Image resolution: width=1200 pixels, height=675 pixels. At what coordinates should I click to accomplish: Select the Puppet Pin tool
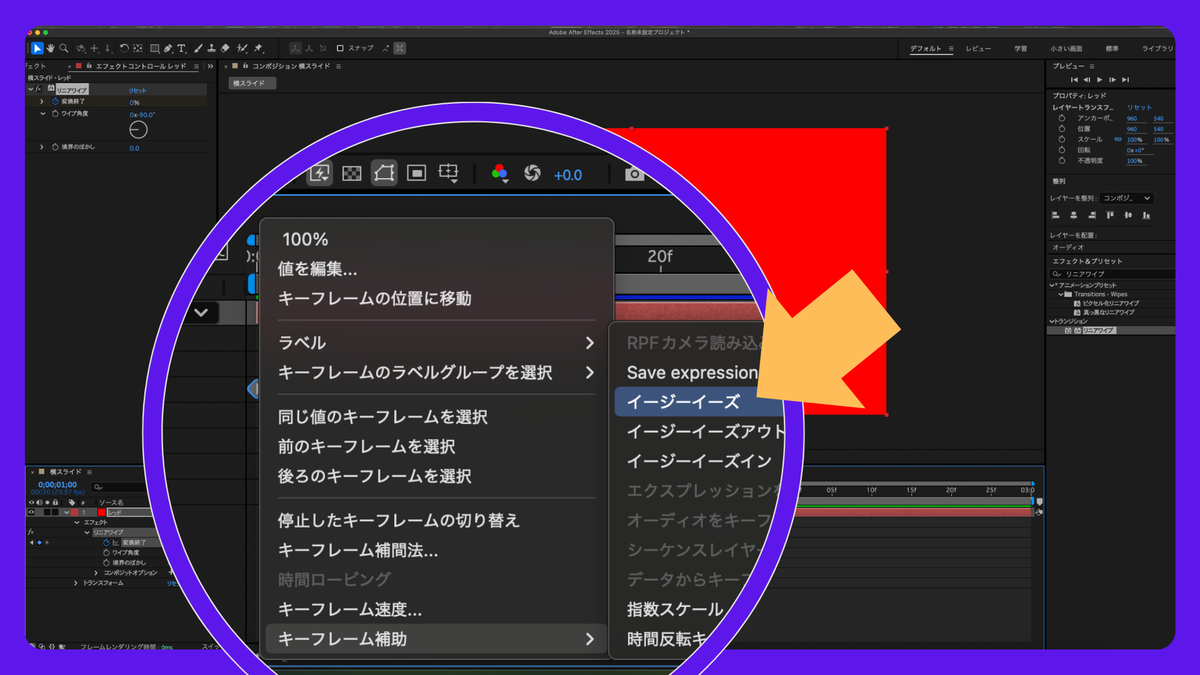[257, 48]
